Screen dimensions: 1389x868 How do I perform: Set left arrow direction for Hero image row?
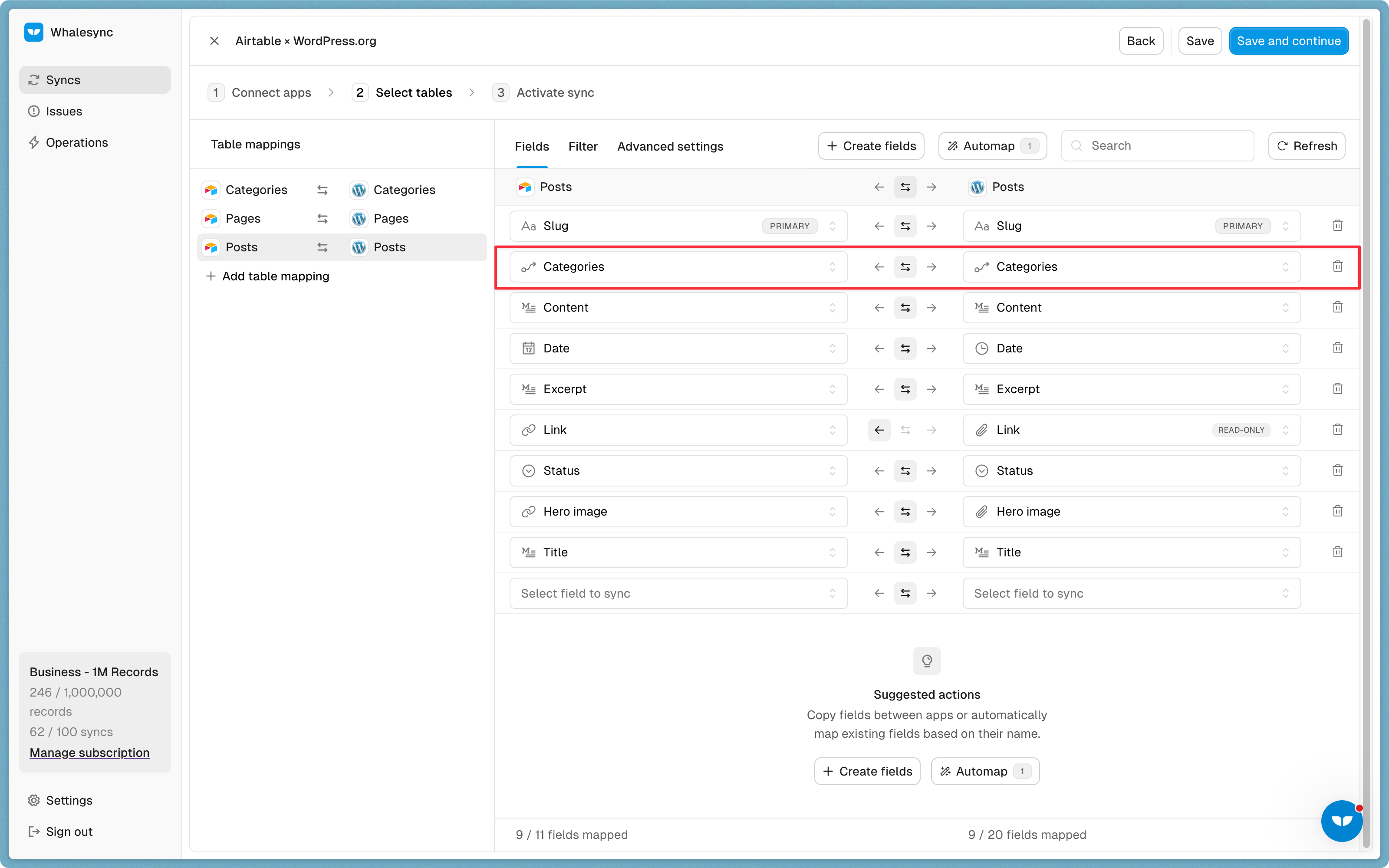tap(879, 512)
